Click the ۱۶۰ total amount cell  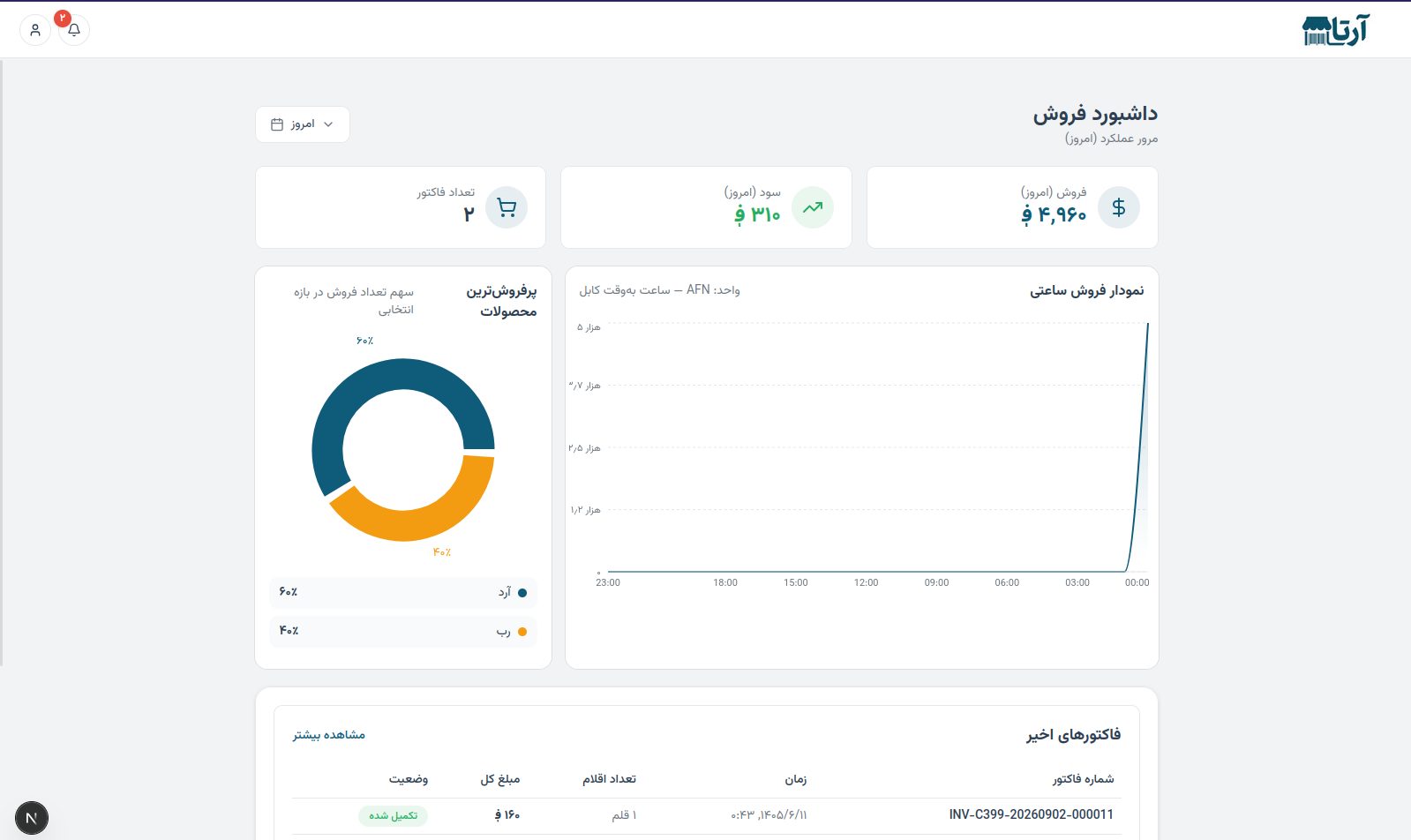pos(507,815)
